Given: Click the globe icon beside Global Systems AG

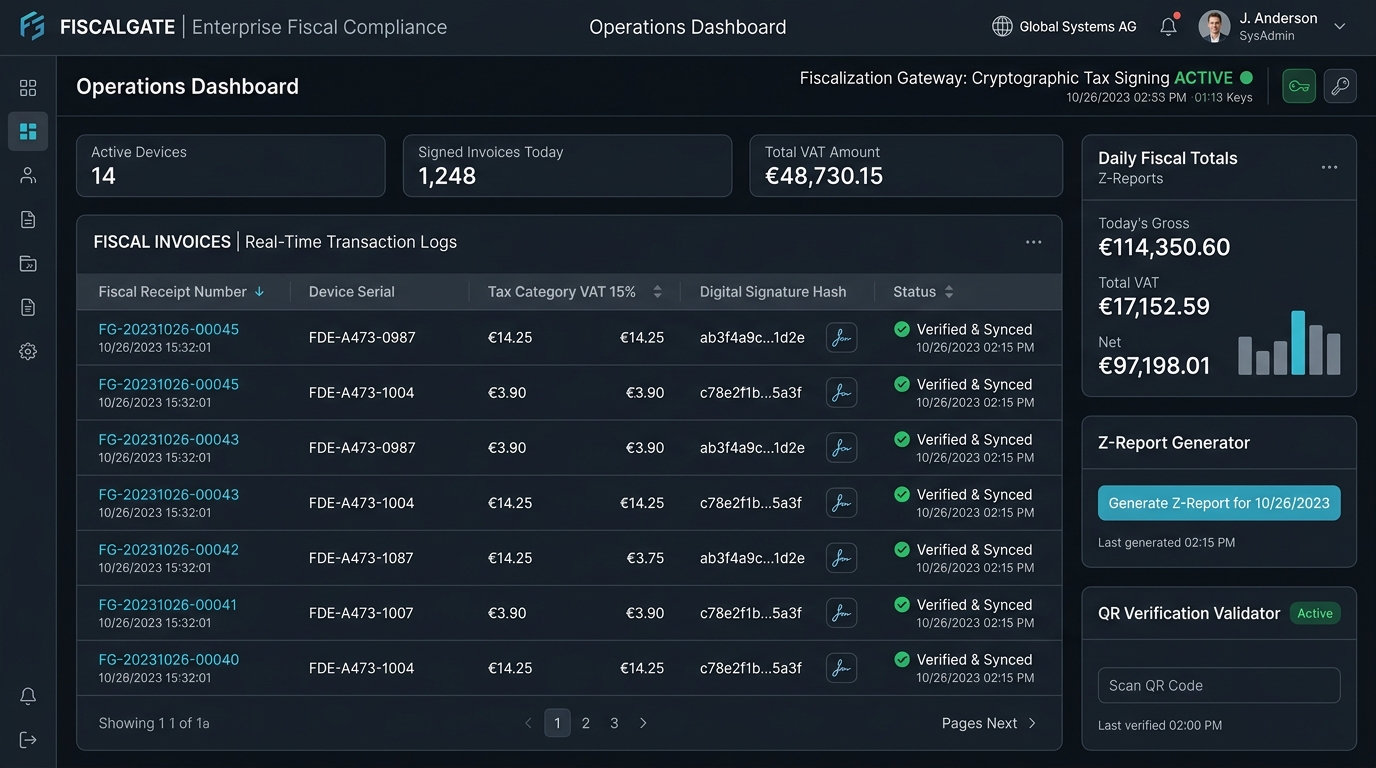Looking at the screenshot, I should pos(1002,27).
